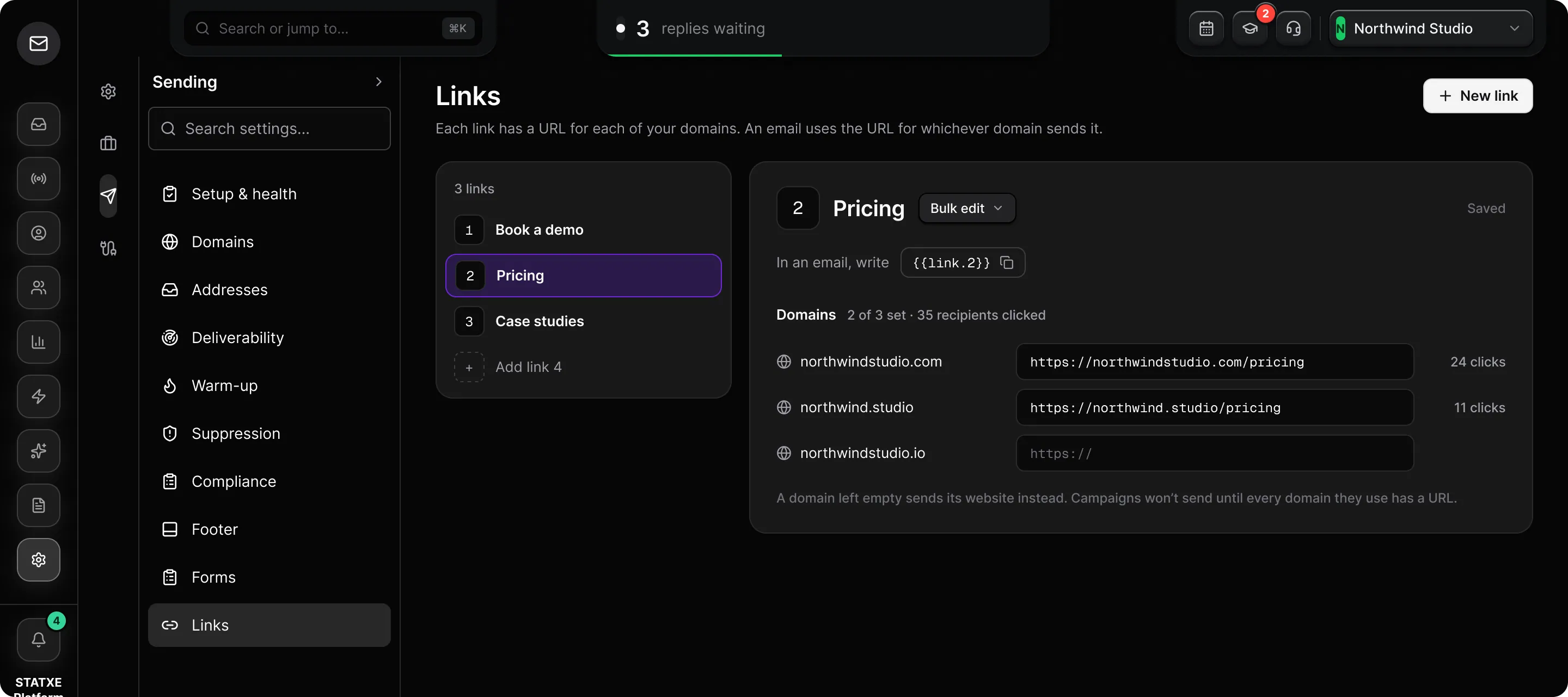Click the '24 clicks' count

1477,362
